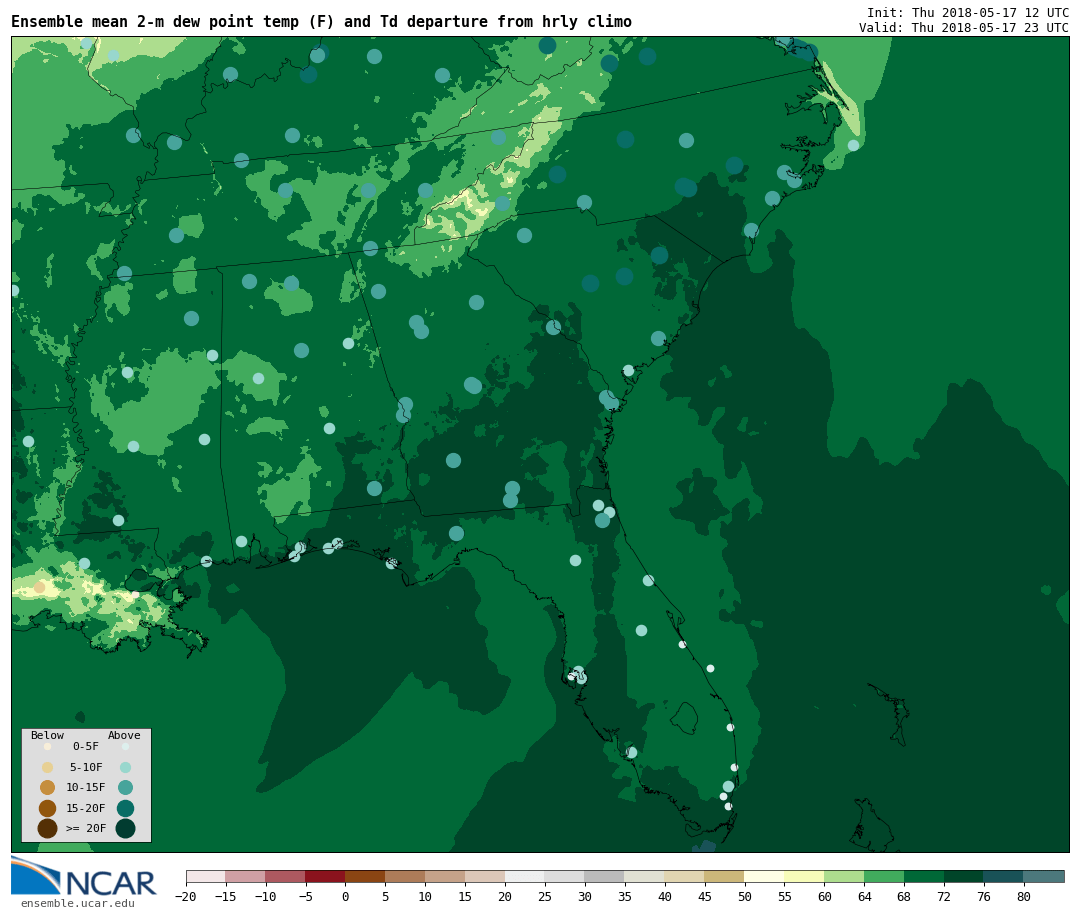
Task: Click the '64' colorbar tick label
Action: coord(864,896)
